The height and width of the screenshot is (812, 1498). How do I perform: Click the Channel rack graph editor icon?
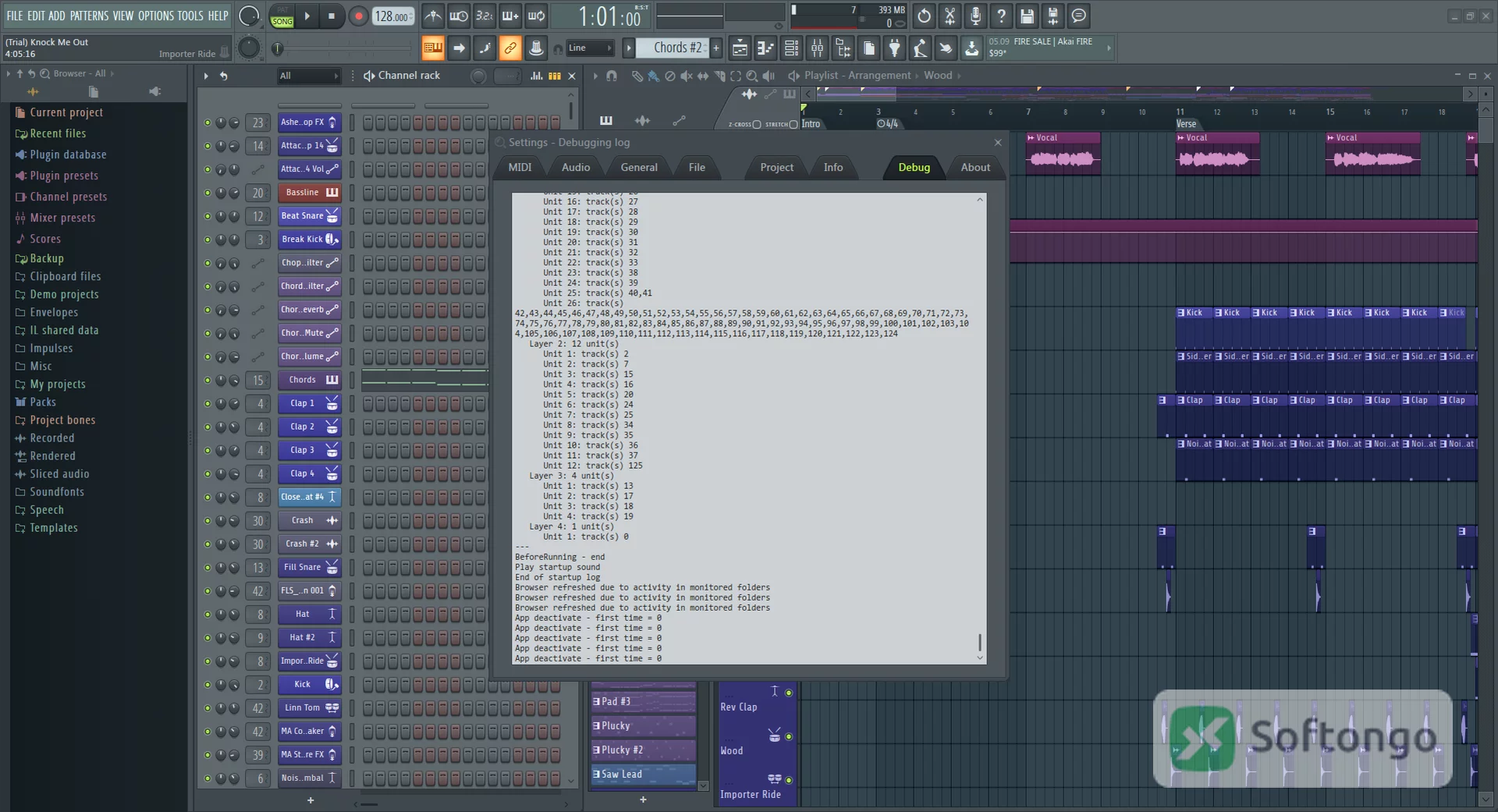click(536, 76)
